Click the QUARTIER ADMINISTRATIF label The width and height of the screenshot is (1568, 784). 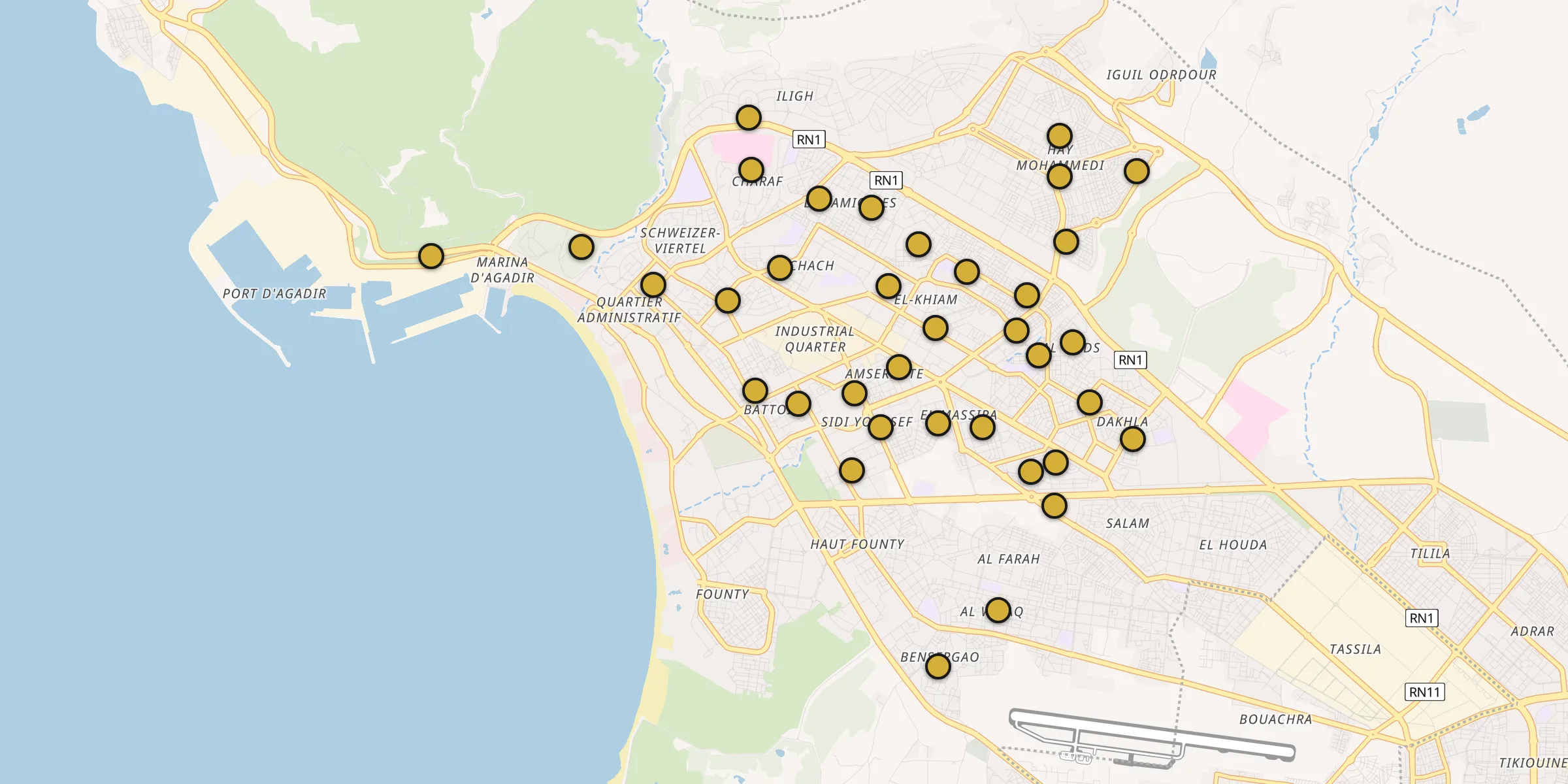[x=629, y=310]
